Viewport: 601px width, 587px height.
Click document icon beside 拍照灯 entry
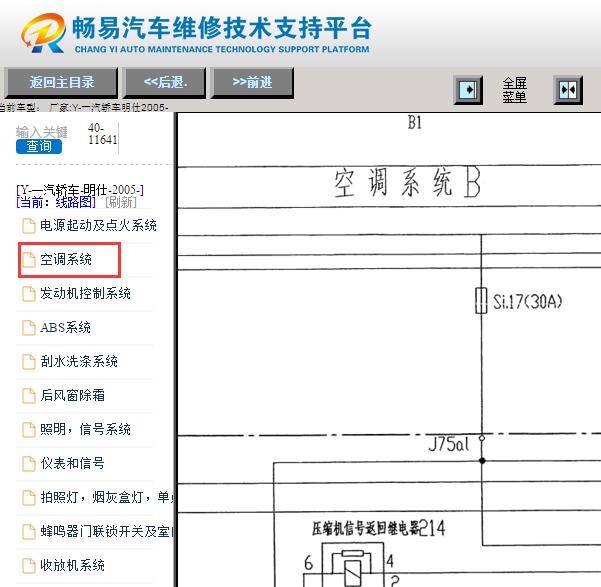(x=29, y=497)
